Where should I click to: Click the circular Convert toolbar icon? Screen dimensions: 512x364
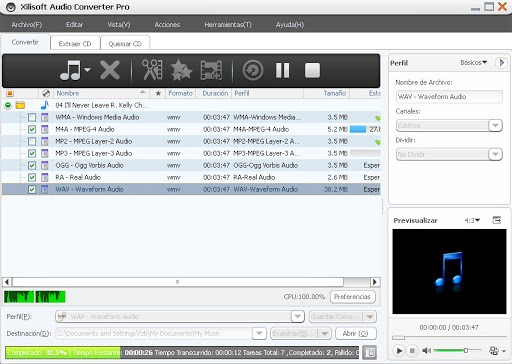[253, 70]
